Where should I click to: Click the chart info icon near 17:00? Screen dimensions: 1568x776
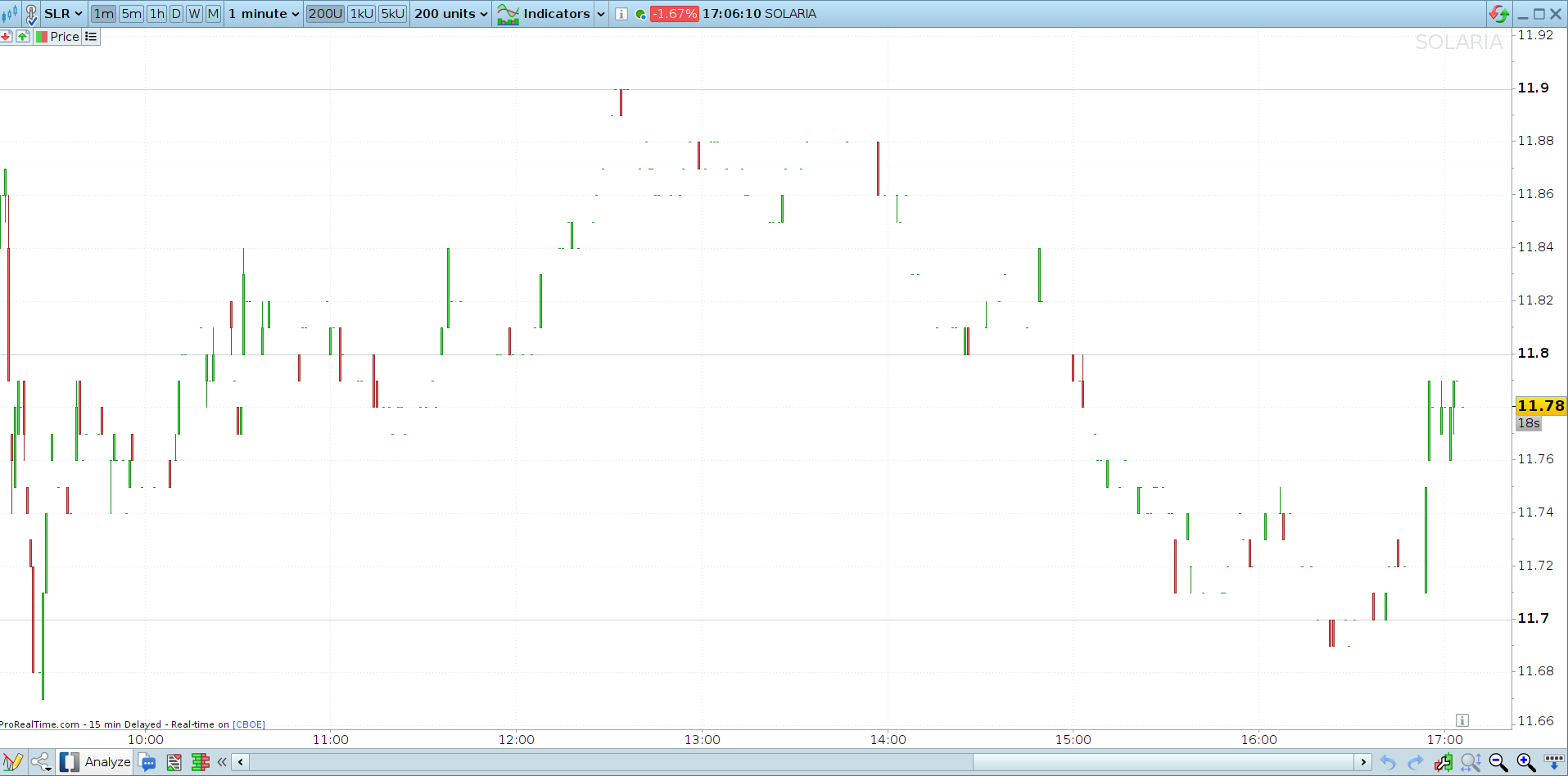pos(1462,720)
